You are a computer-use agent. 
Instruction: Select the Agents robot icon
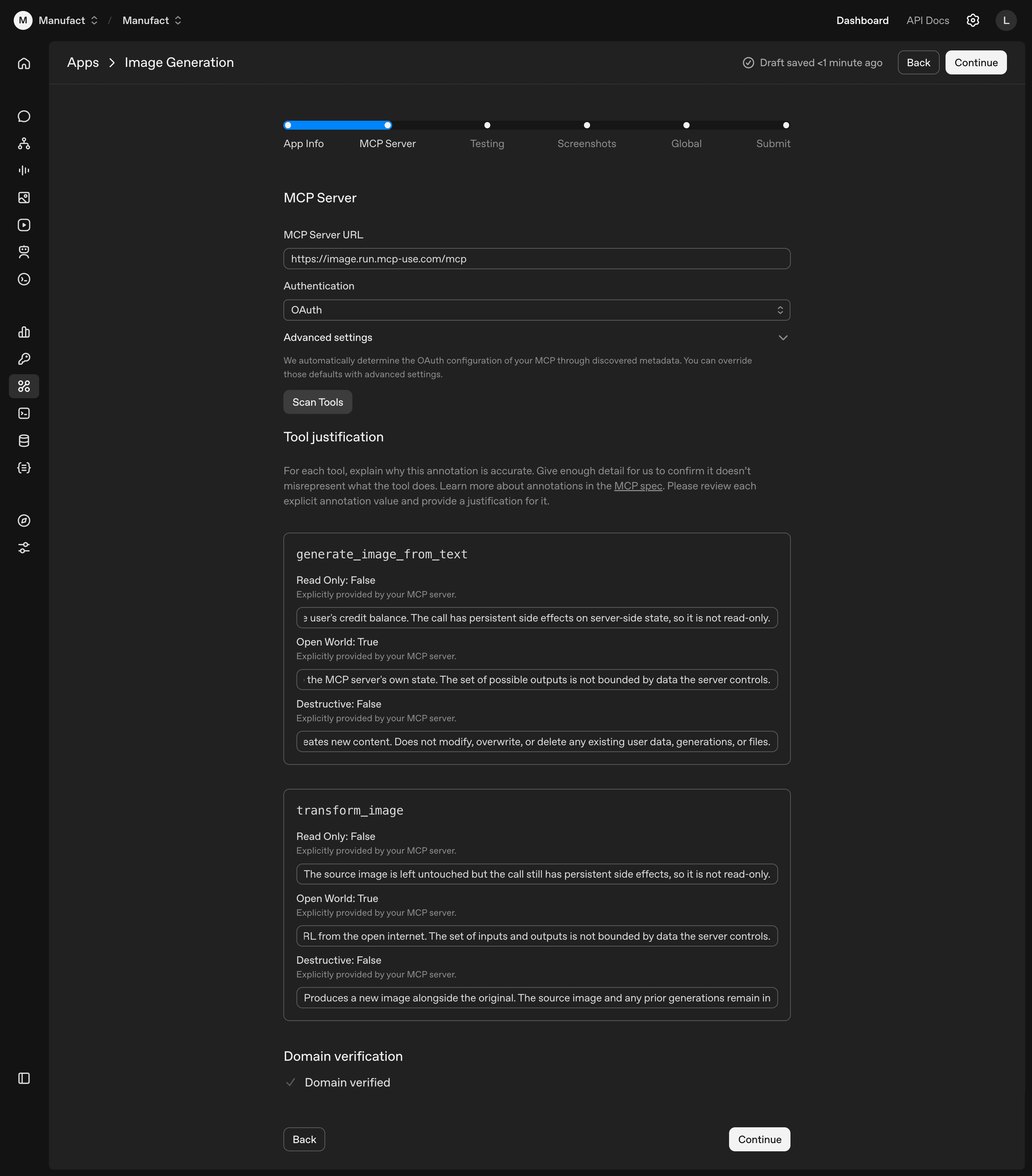click(x=24, y=252)
